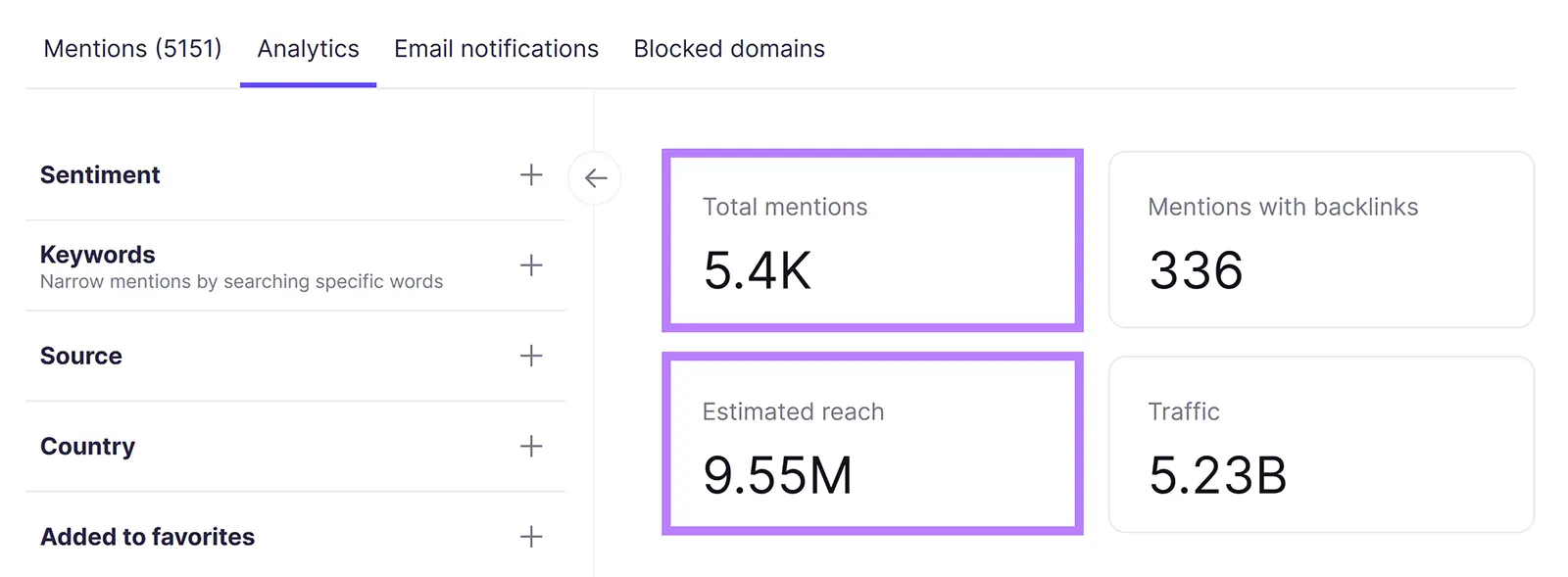Toggle the Sentiment filter open
Viewport: 1568px width, 577px height.
point(100,175)
